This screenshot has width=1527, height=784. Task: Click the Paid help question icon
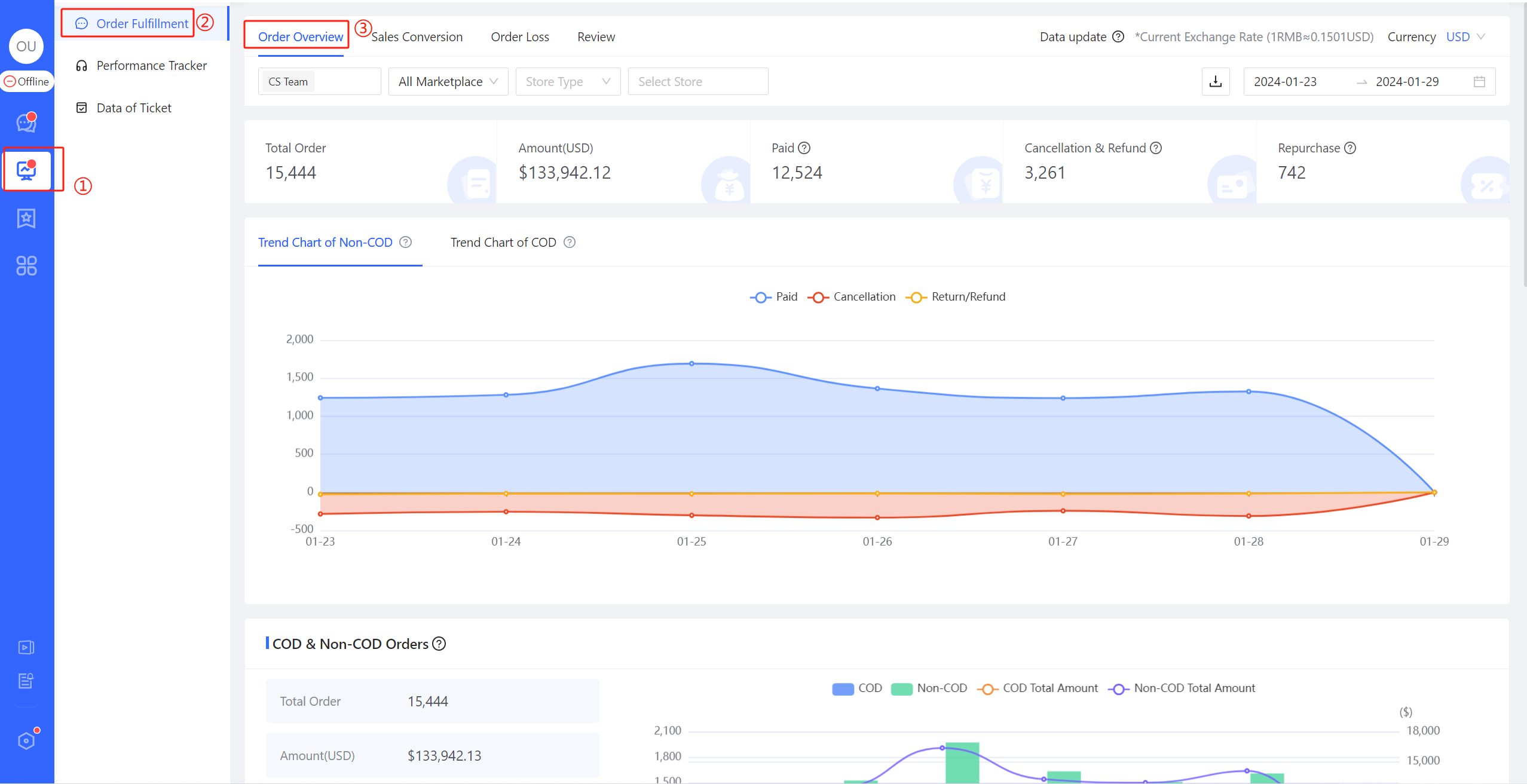(804, 148)
